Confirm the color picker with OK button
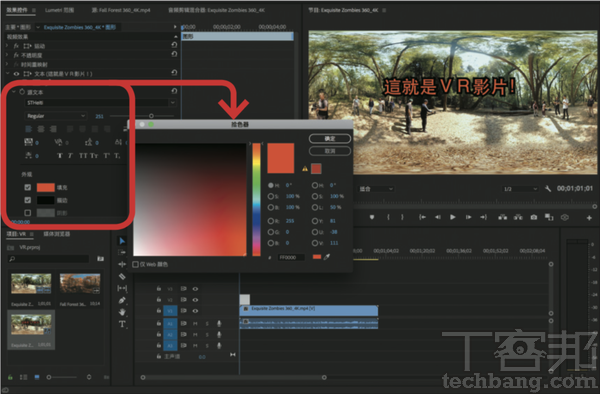The height and width of the screenshot is (394, 600). click(x=330, y=138)
